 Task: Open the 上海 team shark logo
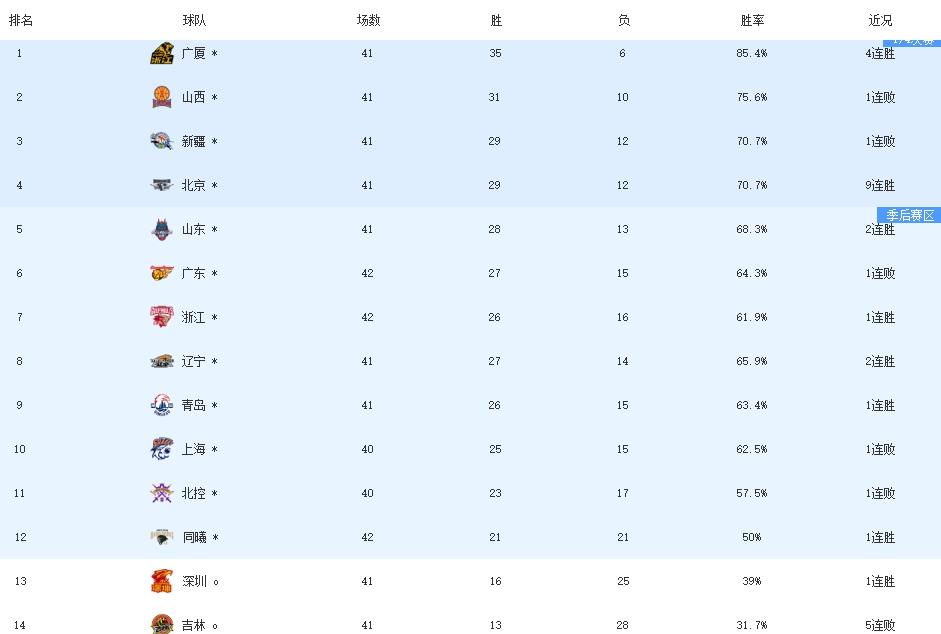[162, 449]
